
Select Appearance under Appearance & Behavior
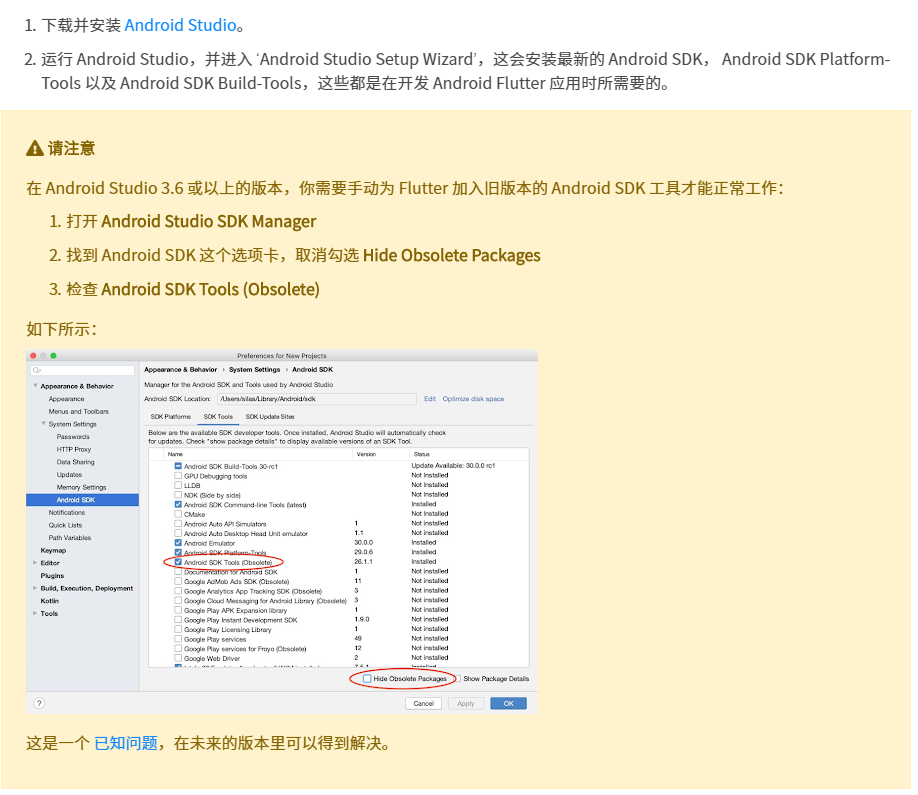tap(66, 399)
